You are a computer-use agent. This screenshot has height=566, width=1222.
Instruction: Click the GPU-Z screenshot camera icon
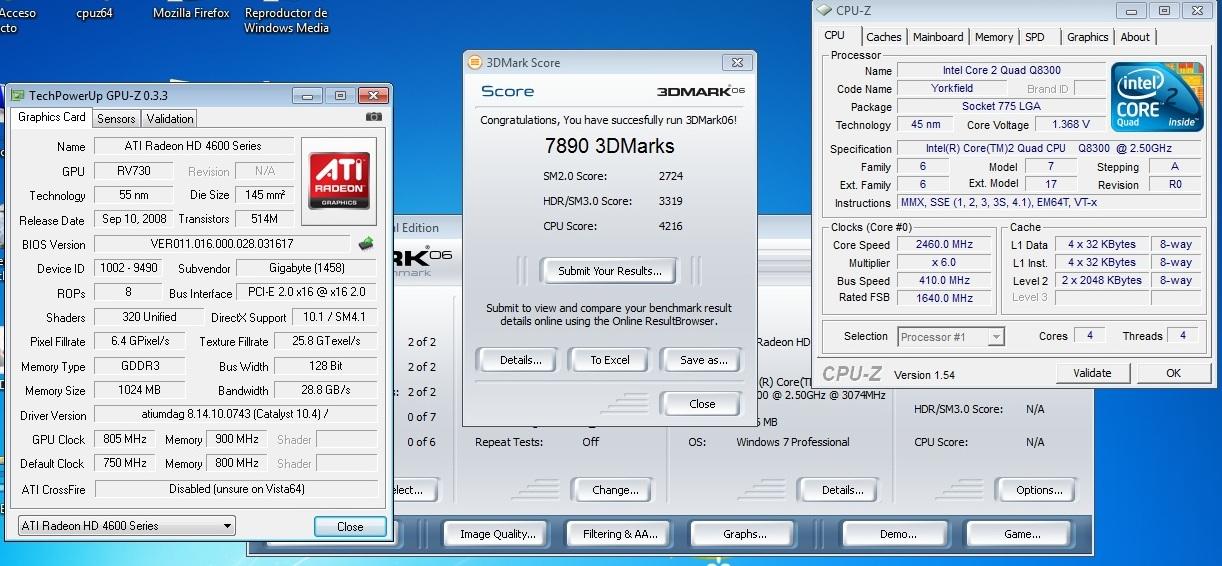click(373, 117)
